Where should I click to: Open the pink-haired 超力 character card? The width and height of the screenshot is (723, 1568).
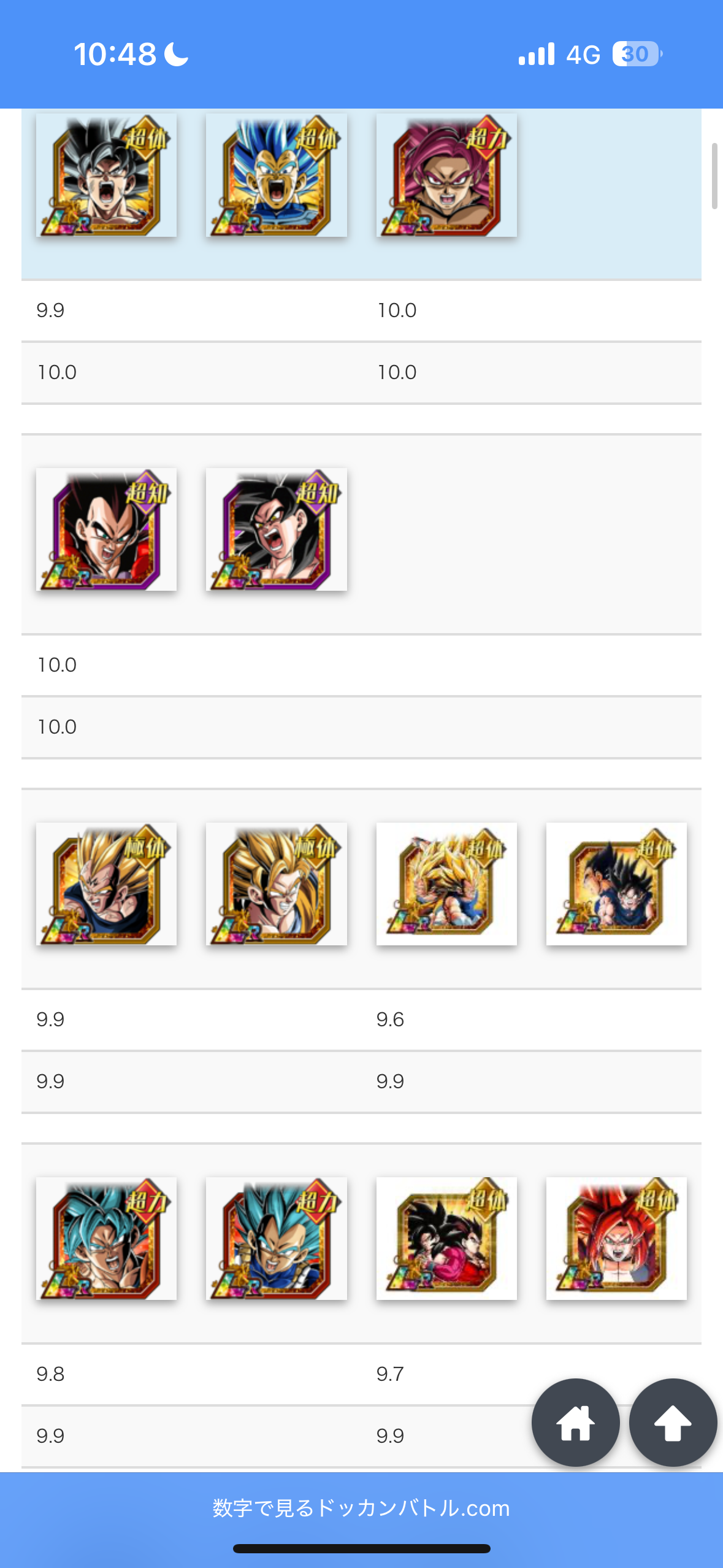point(446,175)
